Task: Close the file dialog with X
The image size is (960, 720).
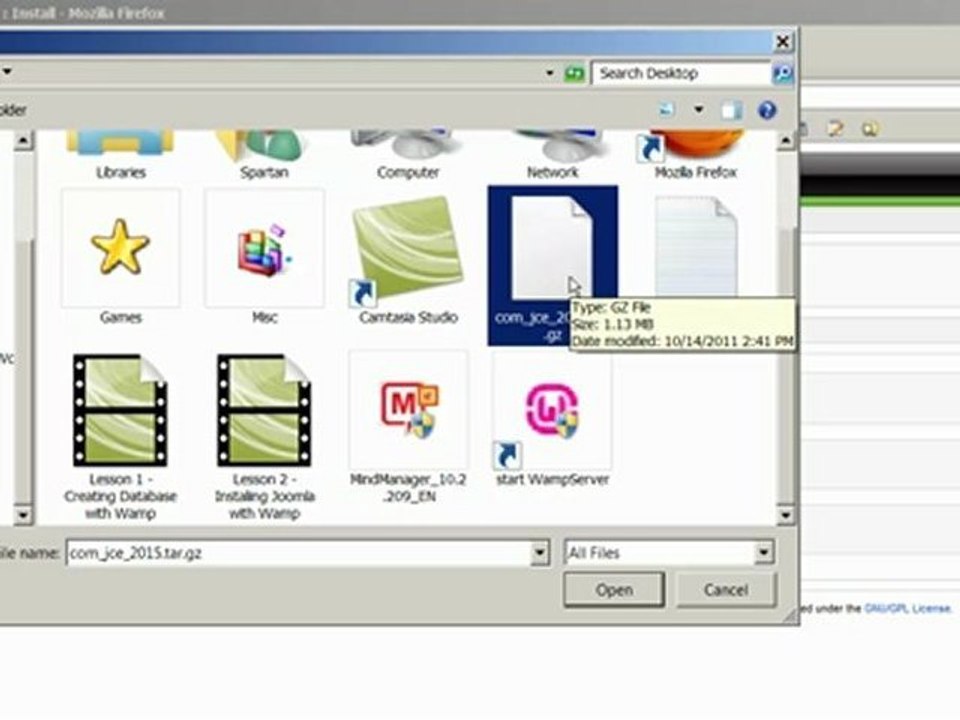Action: point(782,42)
